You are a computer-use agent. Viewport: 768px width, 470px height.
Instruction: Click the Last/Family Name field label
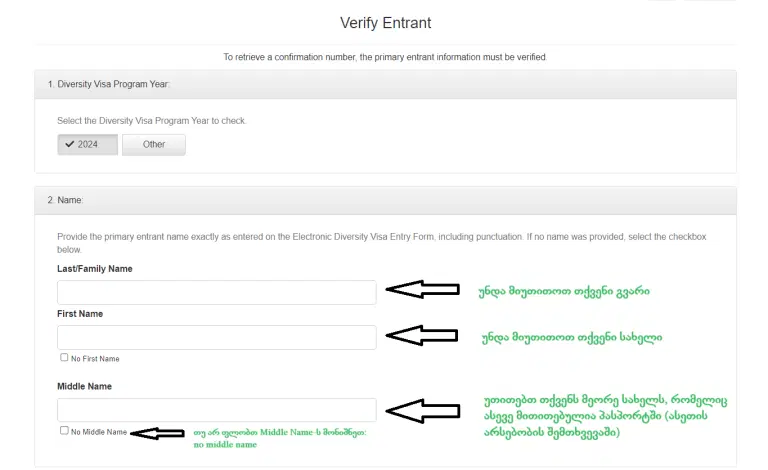point(95,269)
